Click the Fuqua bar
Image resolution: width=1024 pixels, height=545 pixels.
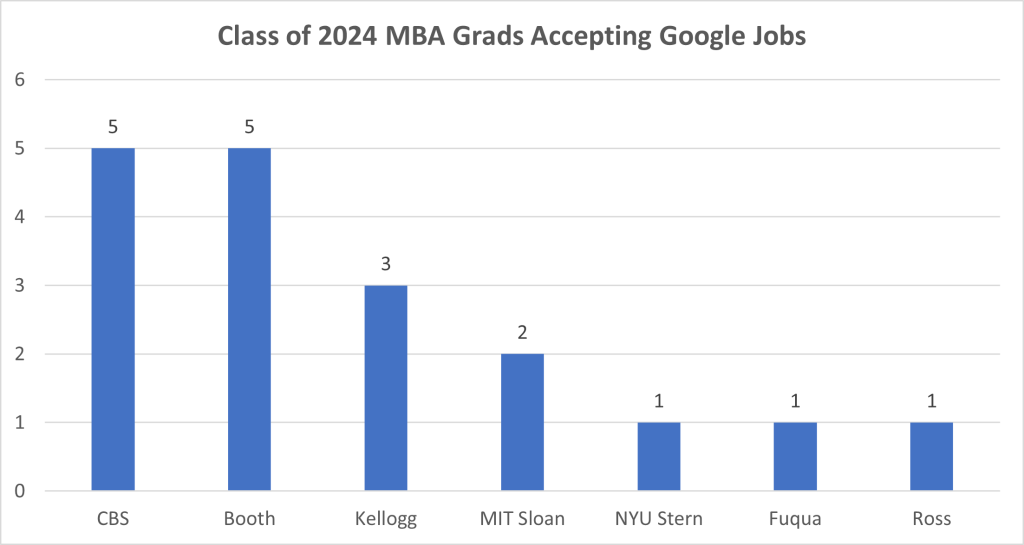pyautogui.click(x=795, y=456)
